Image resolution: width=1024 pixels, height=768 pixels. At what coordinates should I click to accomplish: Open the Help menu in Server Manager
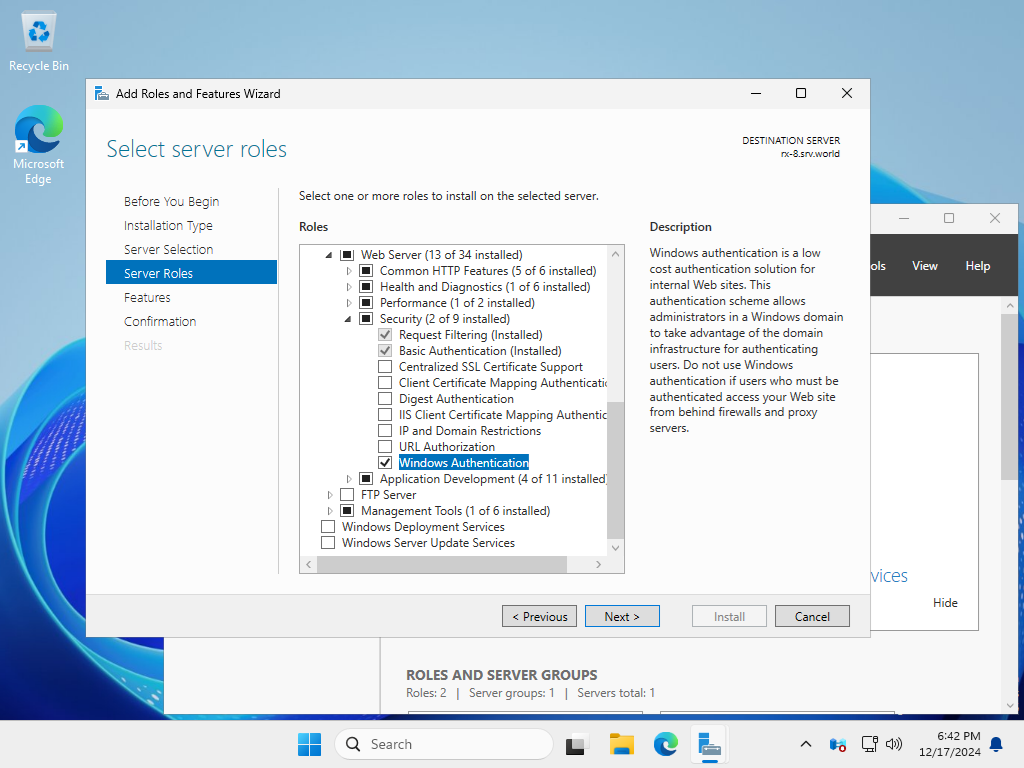tap(977, 265)
